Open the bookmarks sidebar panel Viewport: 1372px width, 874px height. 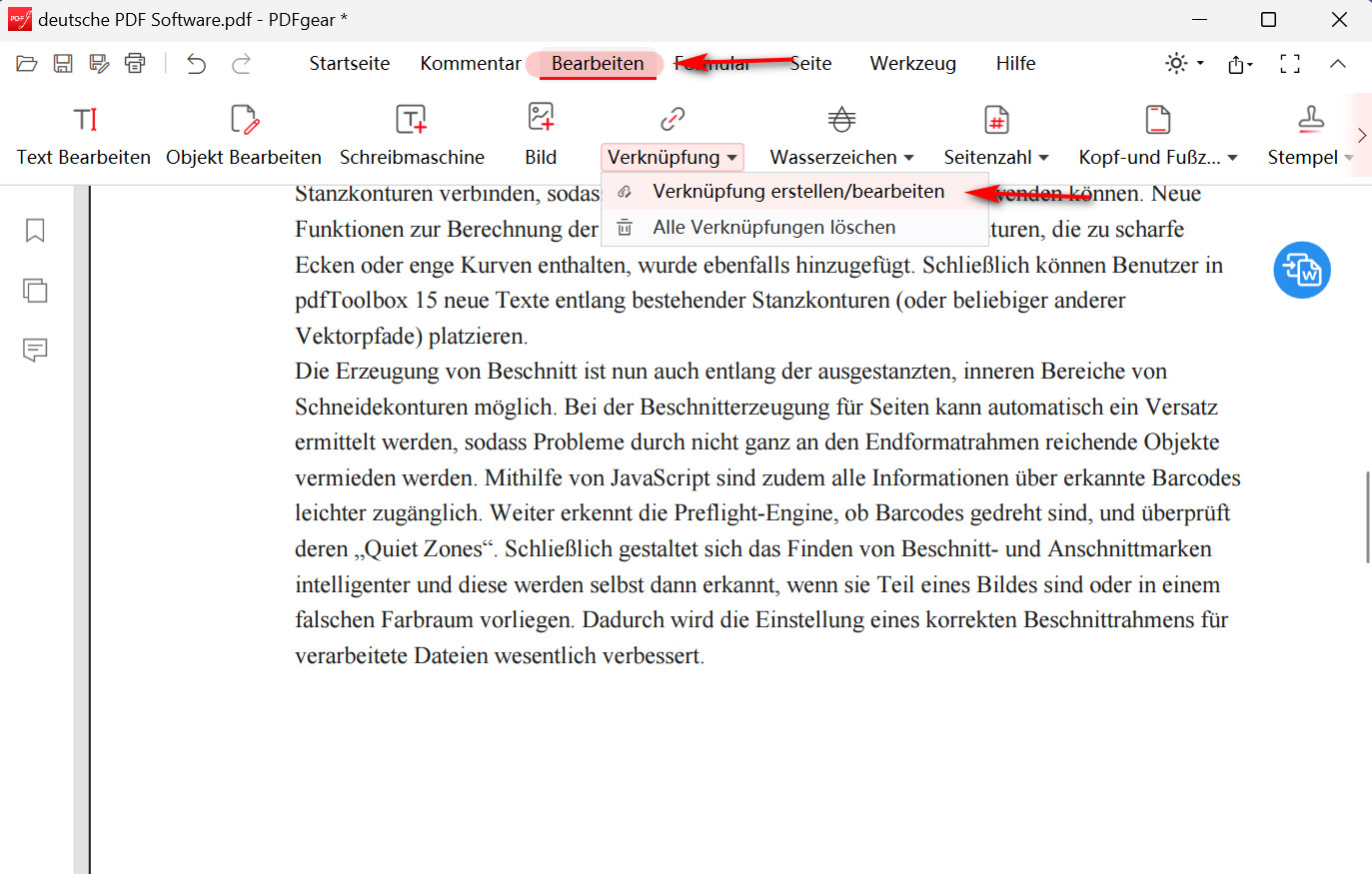point(35,231)
